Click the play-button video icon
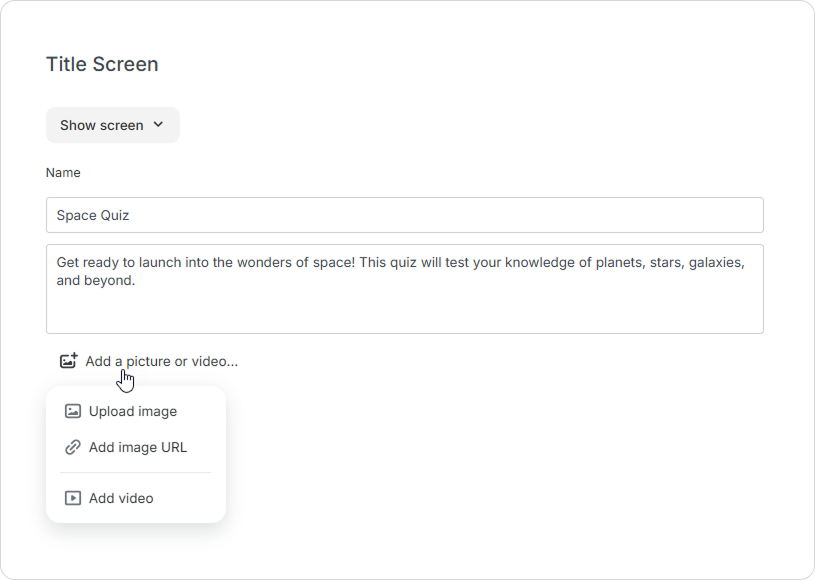This screenshot has width=815, height=580. click(73, 498)
